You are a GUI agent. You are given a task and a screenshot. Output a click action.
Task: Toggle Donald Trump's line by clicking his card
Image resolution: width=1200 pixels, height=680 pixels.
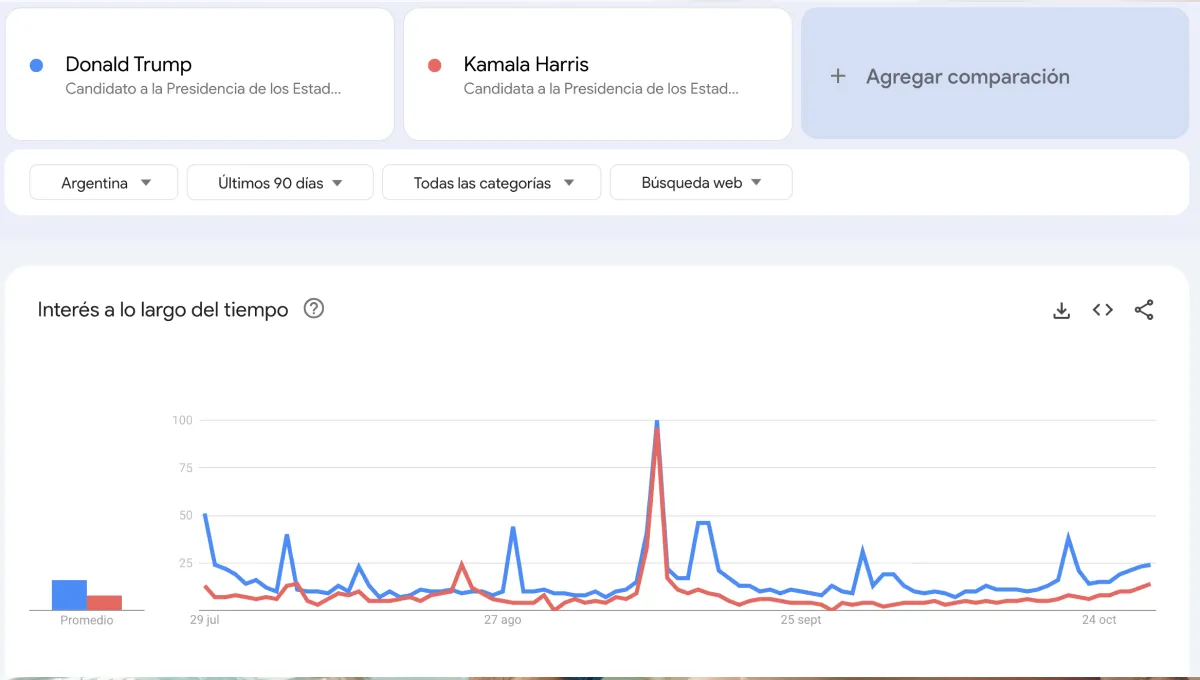pos(200,73)
